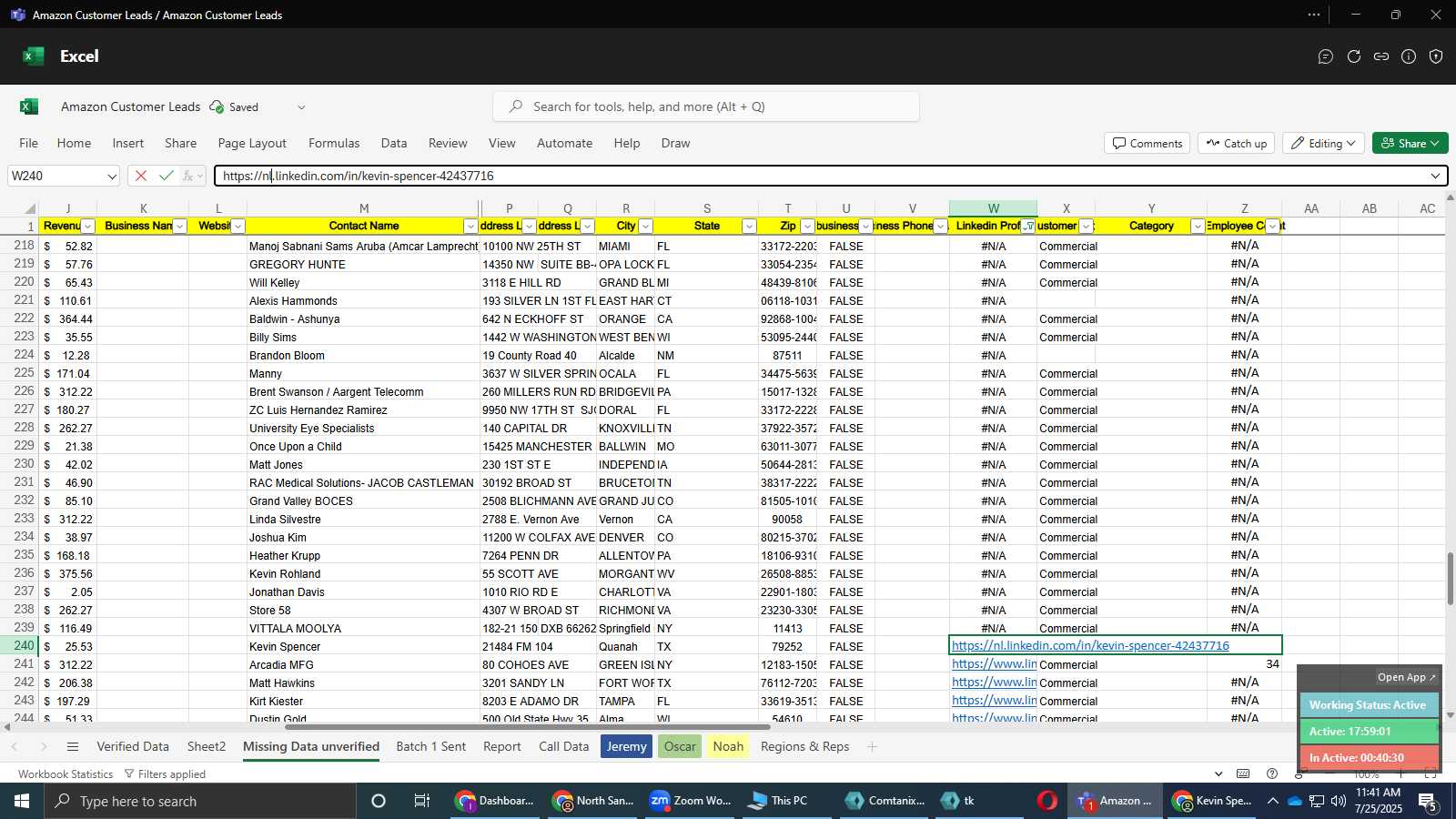The image size is (1456, 819).
Task: Open the File menu
Action: coord(29,143)
